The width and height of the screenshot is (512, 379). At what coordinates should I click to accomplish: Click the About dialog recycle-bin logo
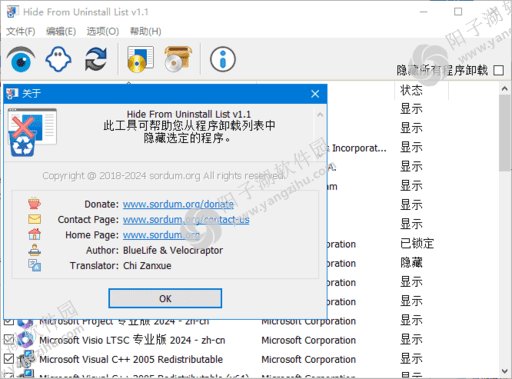pos(32,132)
